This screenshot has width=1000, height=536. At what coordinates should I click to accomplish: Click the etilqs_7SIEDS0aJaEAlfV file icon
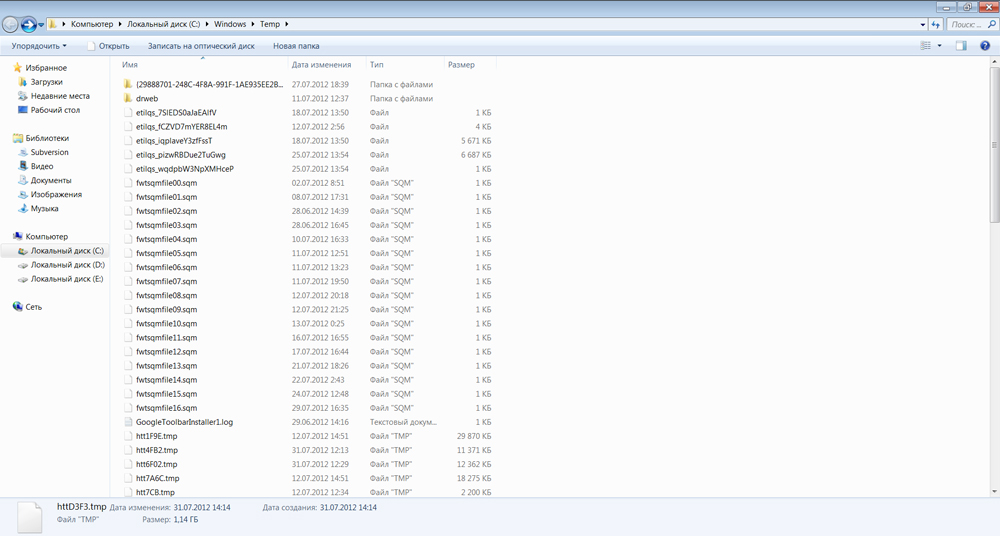pos(128,112)
